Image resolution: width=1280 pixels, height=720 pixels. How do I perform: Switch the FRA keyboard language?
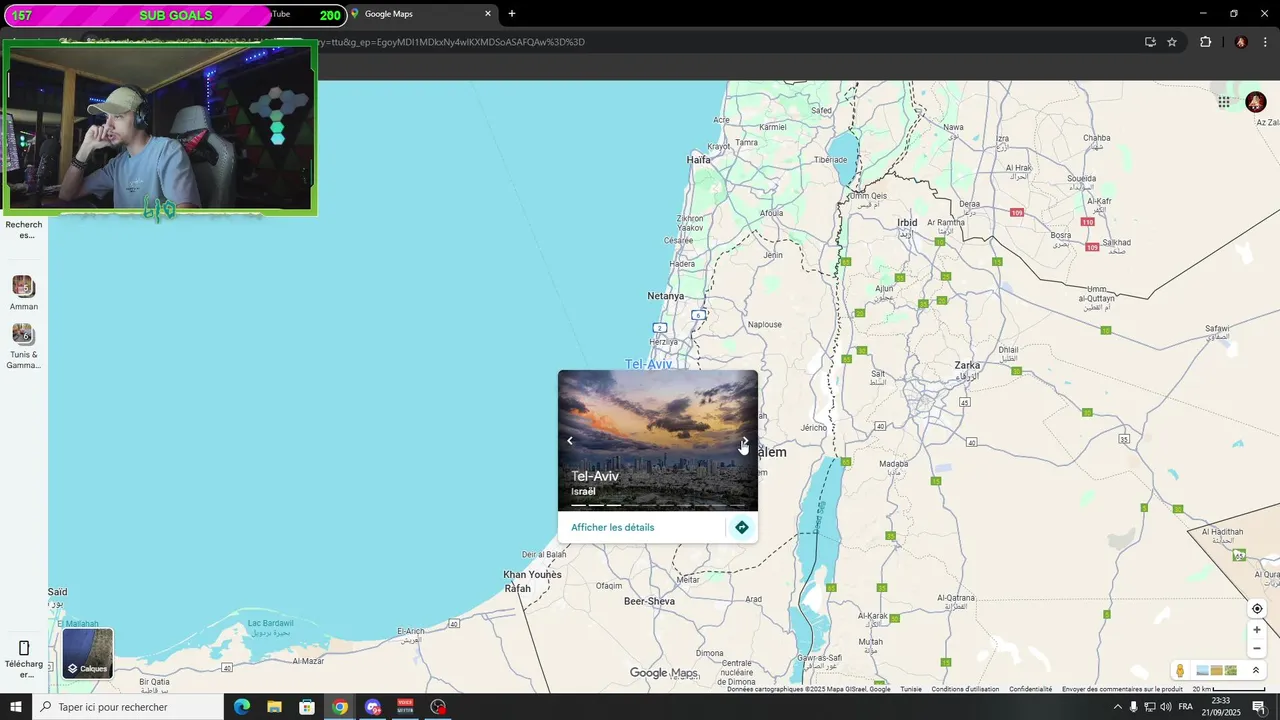coord(1186,707)
